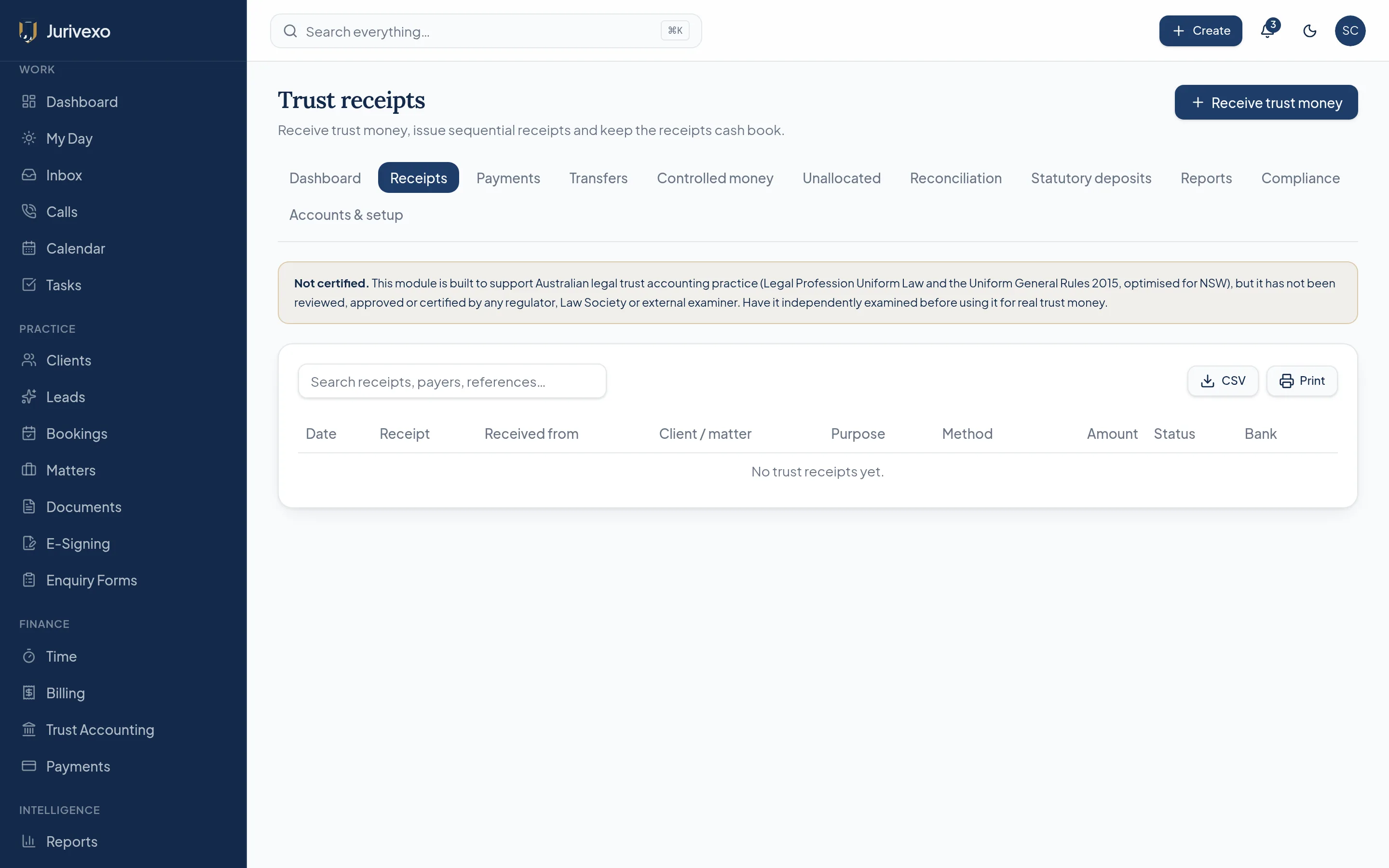Click the Jurivexo shield logo icon

28,31
